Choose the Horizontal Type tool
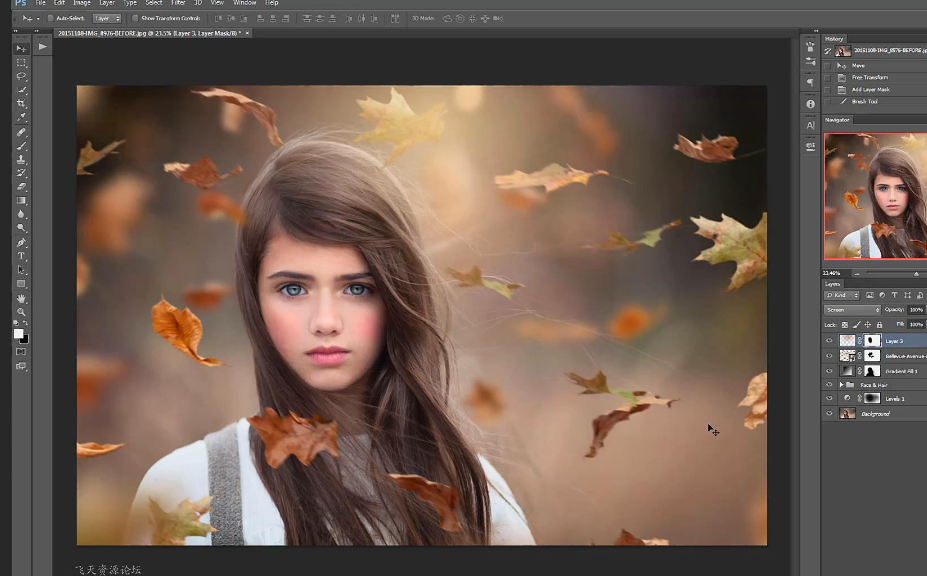The width and height of the screenshot is (927, 576). (x=21, y=256)
